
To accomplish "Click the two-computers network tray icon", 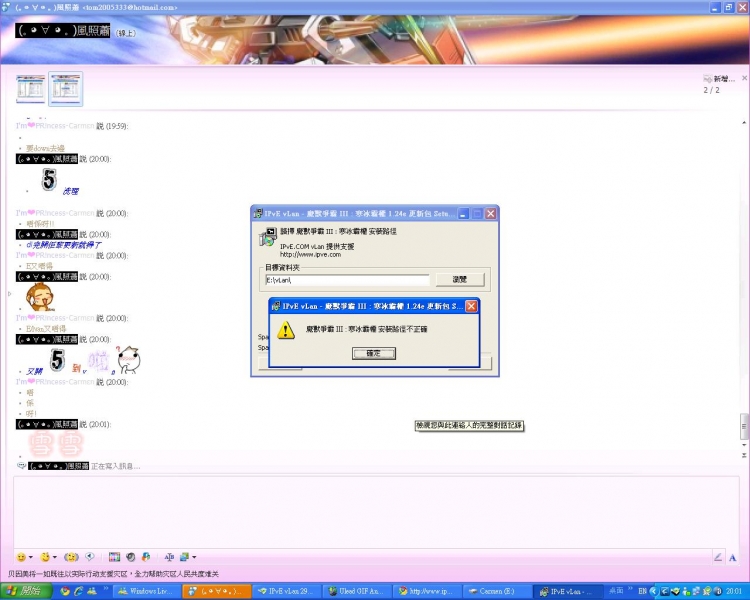I will pyautogui.click(x=696, y=591).
